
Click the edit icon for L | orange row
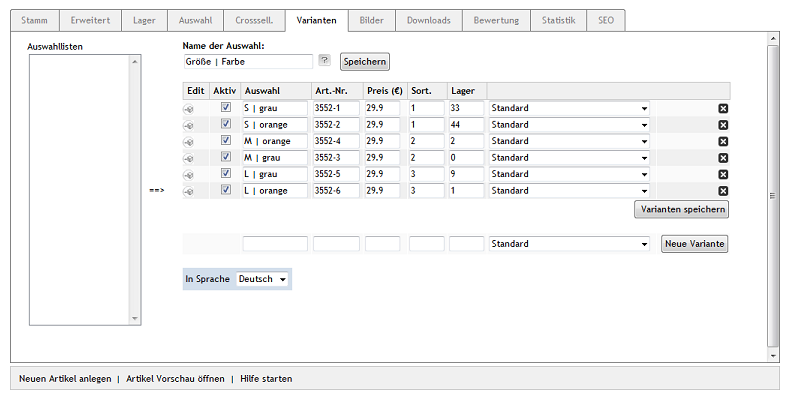[x=188, y=191]
